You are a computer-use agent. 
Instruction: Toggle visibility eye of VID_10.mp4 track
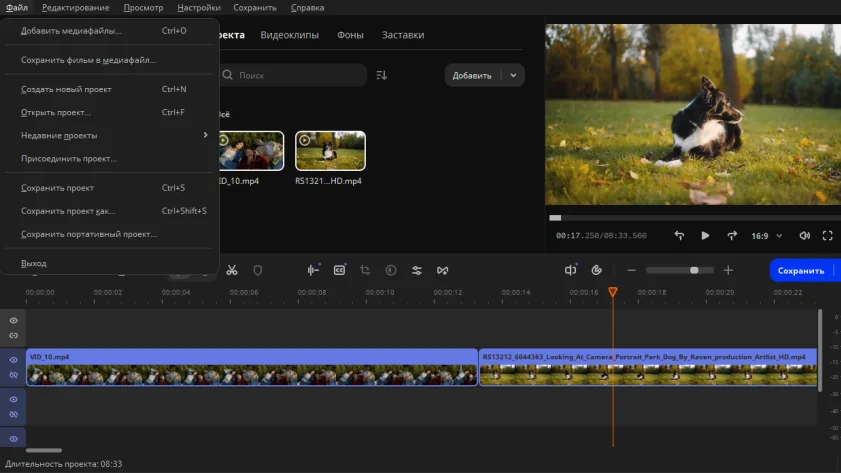coord(14,360)
